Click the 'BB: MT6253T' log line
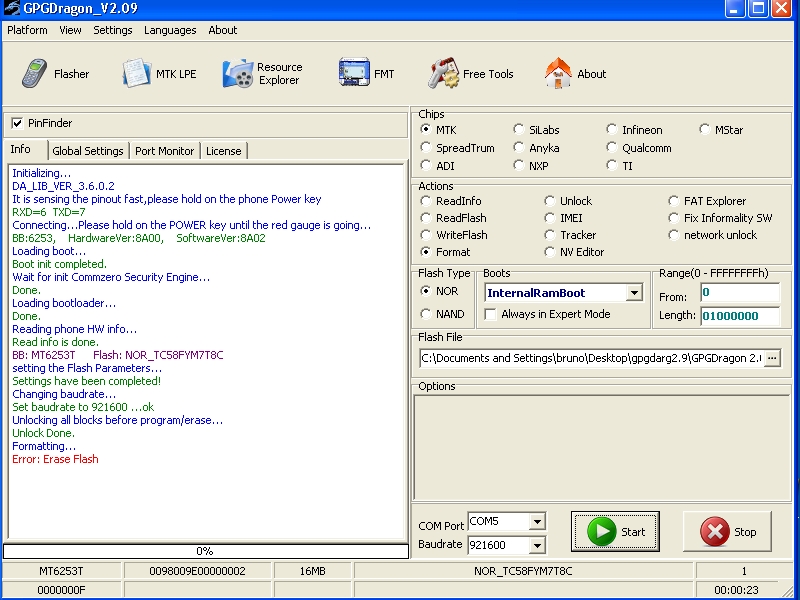Screen dimensions: 800x600 pyautogui.click(x=117, y=355)
